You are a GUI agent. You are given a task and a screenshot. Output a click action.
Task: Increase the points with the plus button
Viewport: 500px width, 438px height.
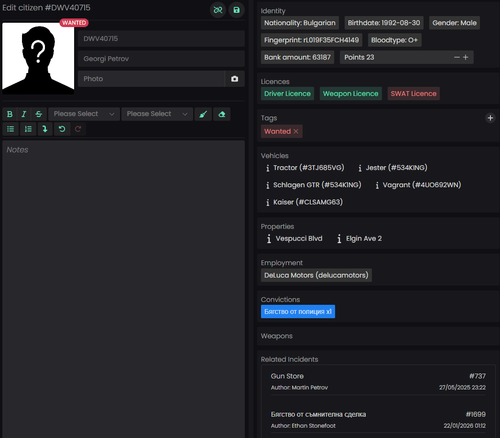[x=466, y=57]
